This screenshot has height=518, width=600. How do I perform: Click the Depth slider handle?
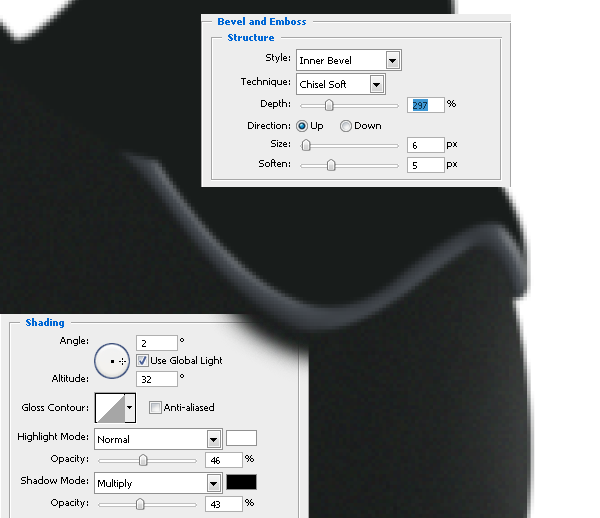point(329,105)
